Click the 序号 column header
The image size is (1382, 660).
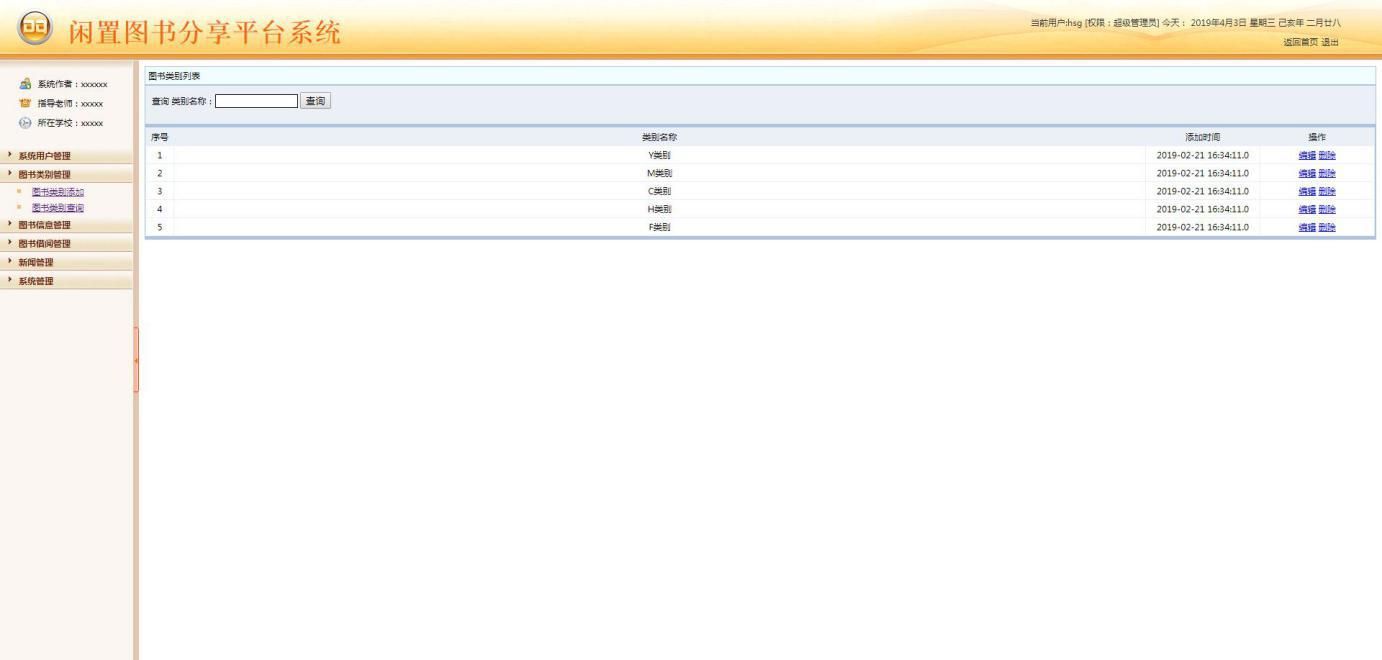[159, 137]
